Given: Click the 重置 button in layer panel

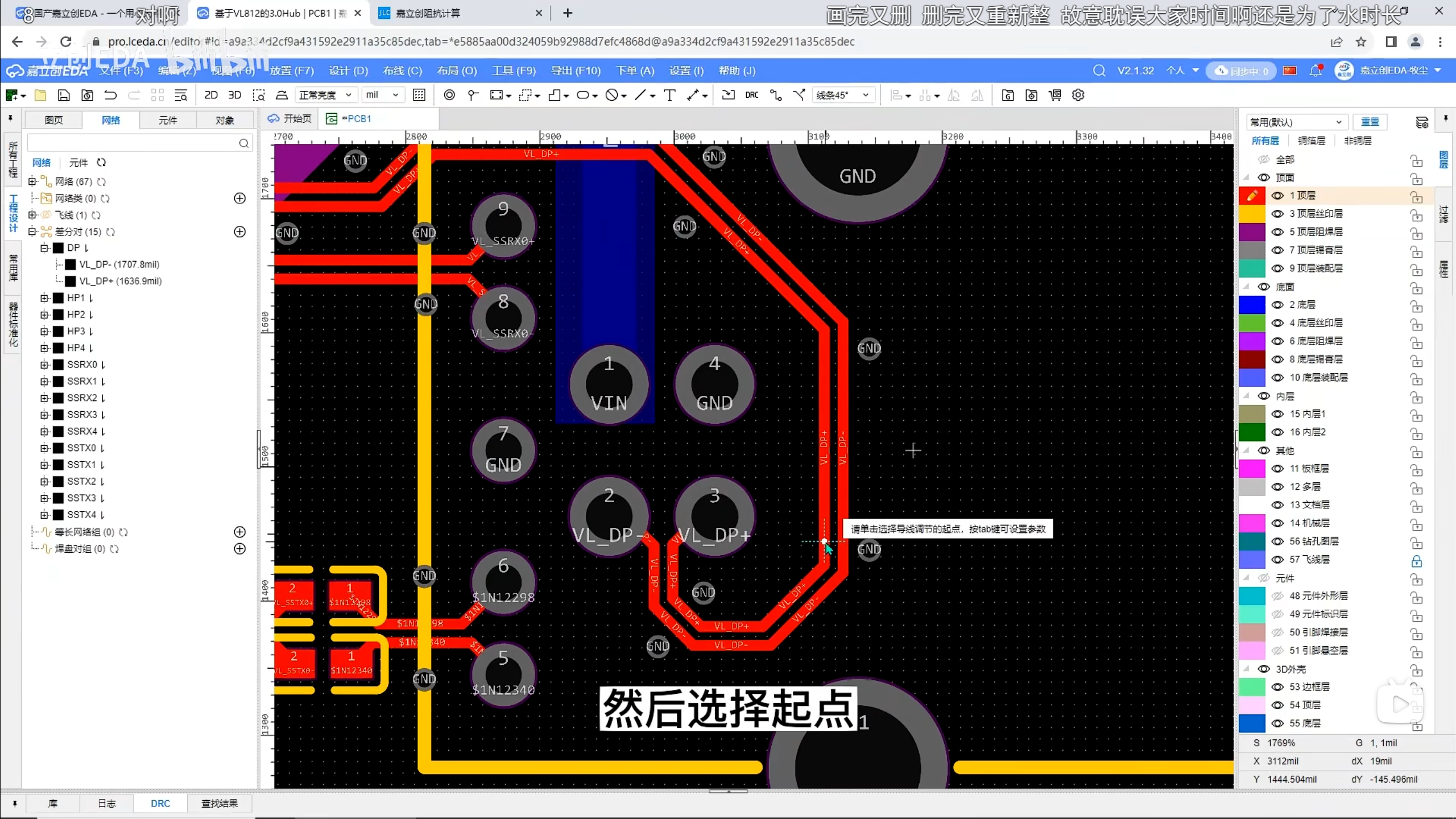Looking at the screenshot, I should [1370, 122].
